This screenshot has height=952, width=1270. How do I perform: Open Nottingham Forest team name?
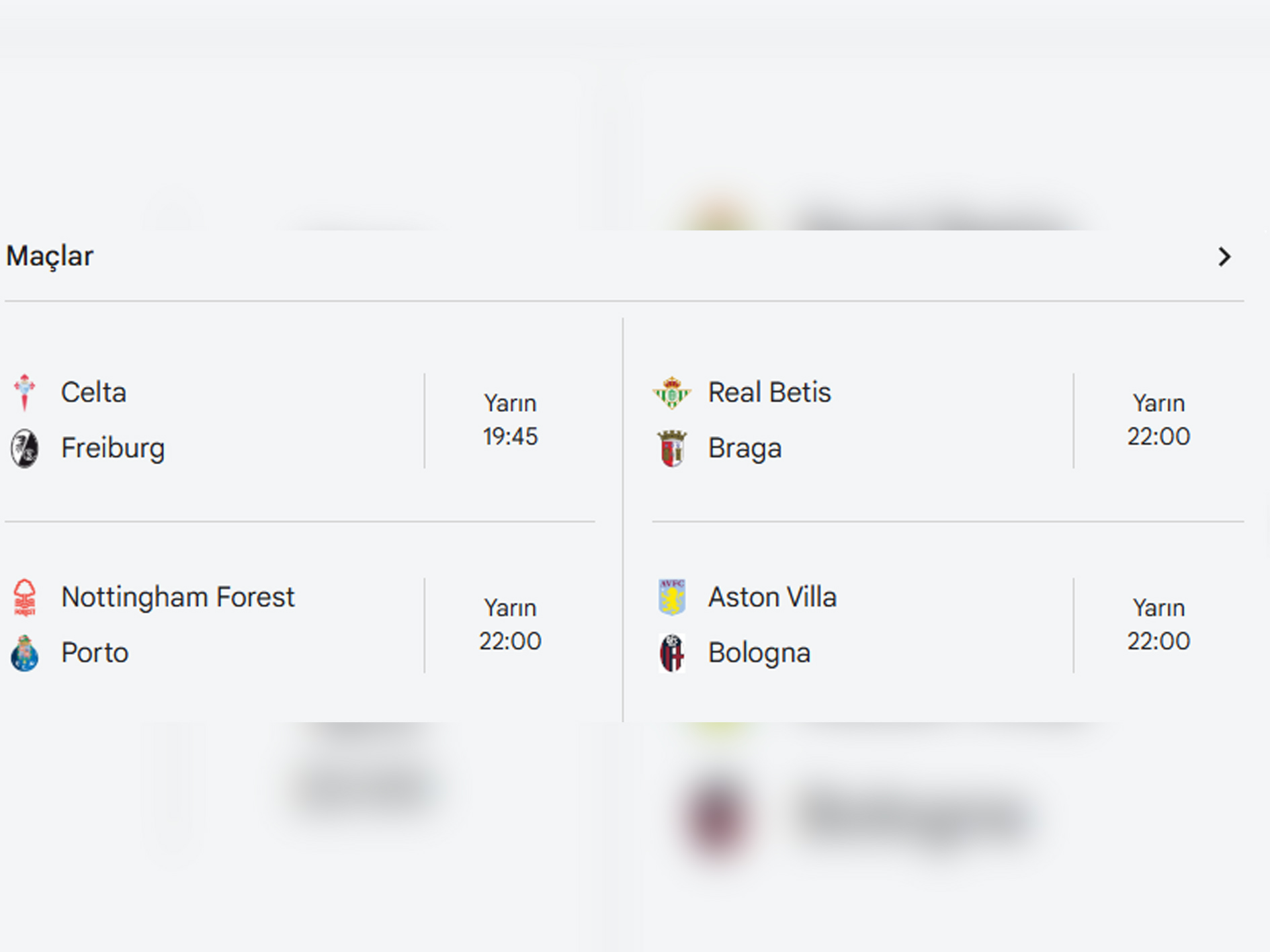178,597
